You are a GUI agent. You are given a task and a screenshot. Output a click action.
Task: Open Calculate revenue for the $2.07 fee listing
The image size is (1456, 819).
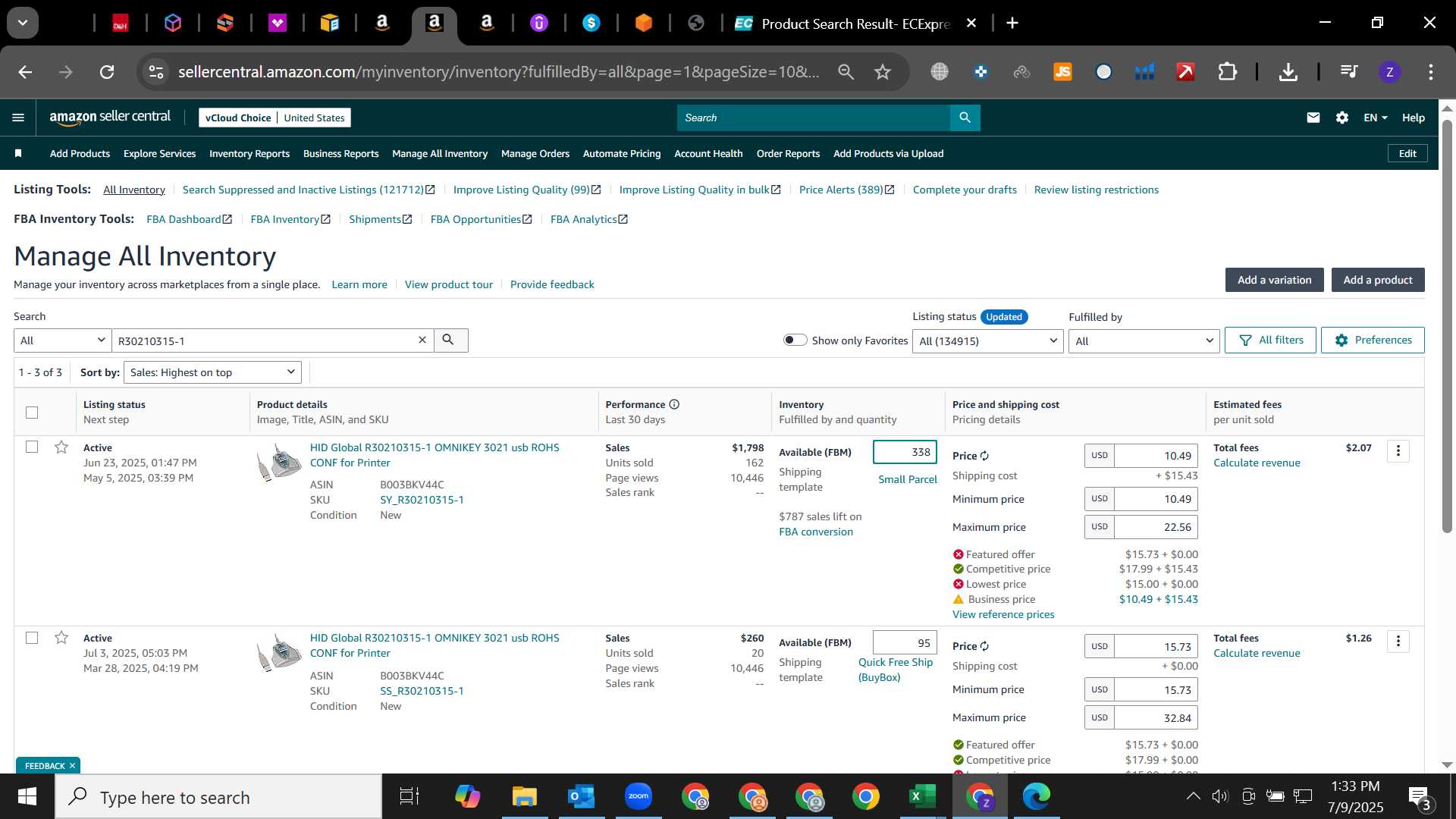(1257, 463)
